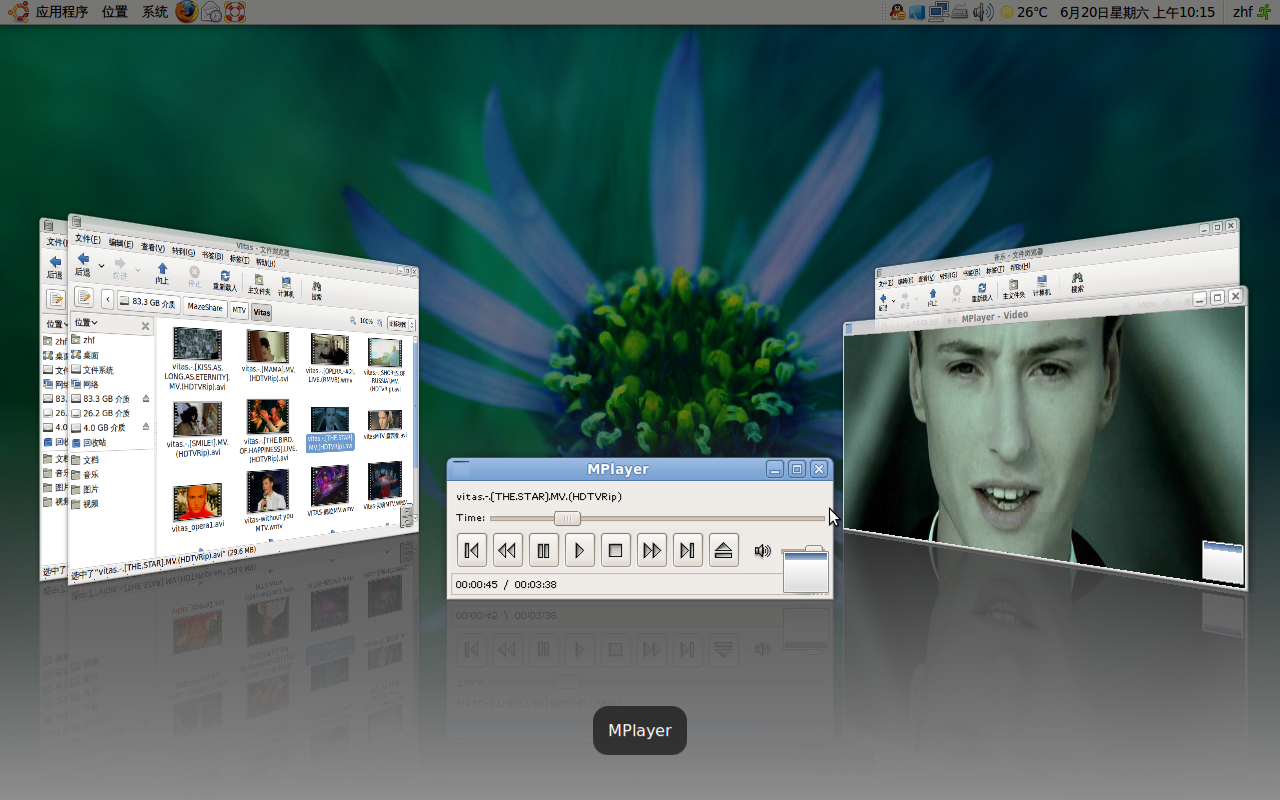Select 文件系统 in Vitas sidebar
Image resolution: width=1280 pixels, height=800 pixels.
coord(91,370)
